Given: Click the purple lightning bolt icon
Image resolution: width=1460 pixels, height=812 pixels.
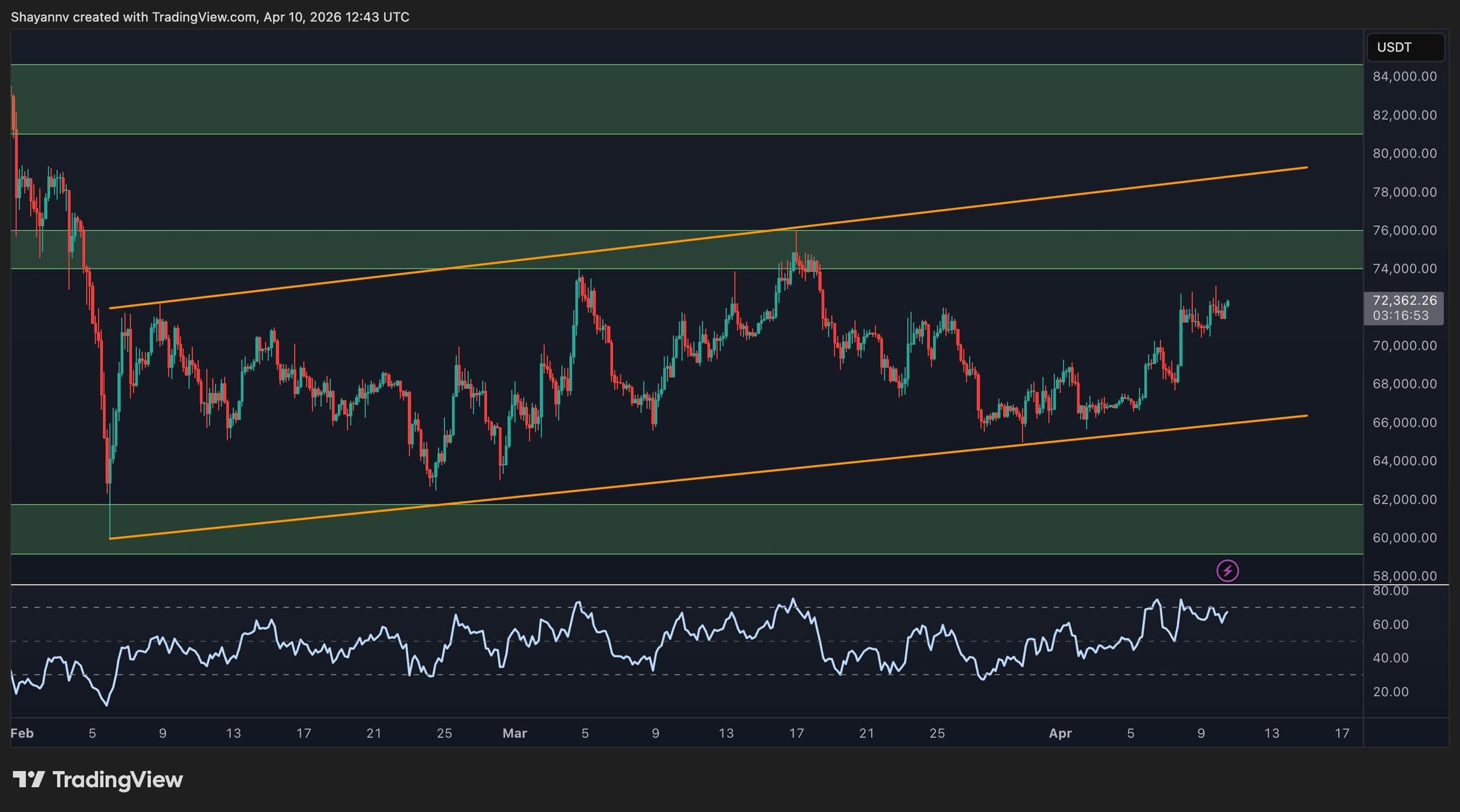Looking at the screenshot, I should tap(1227, 571).
